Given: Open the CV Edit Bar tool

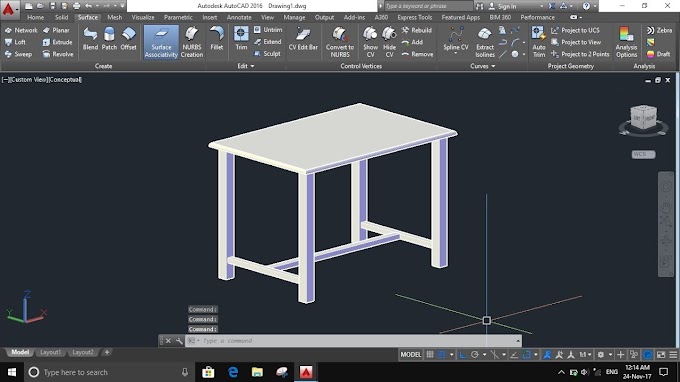Looking at the screenshot, I should tap(303, 39).
